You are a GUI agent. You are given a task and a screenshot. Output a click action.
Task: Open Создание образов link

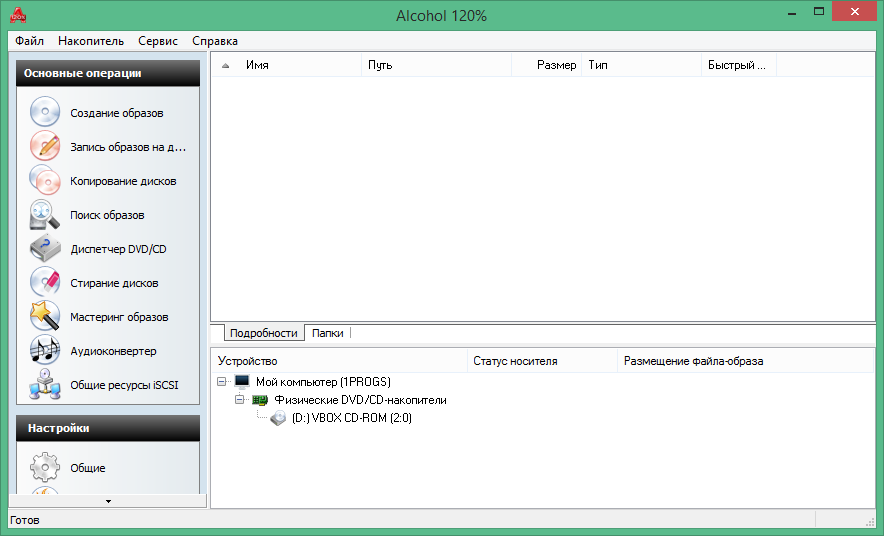point(117,113)
